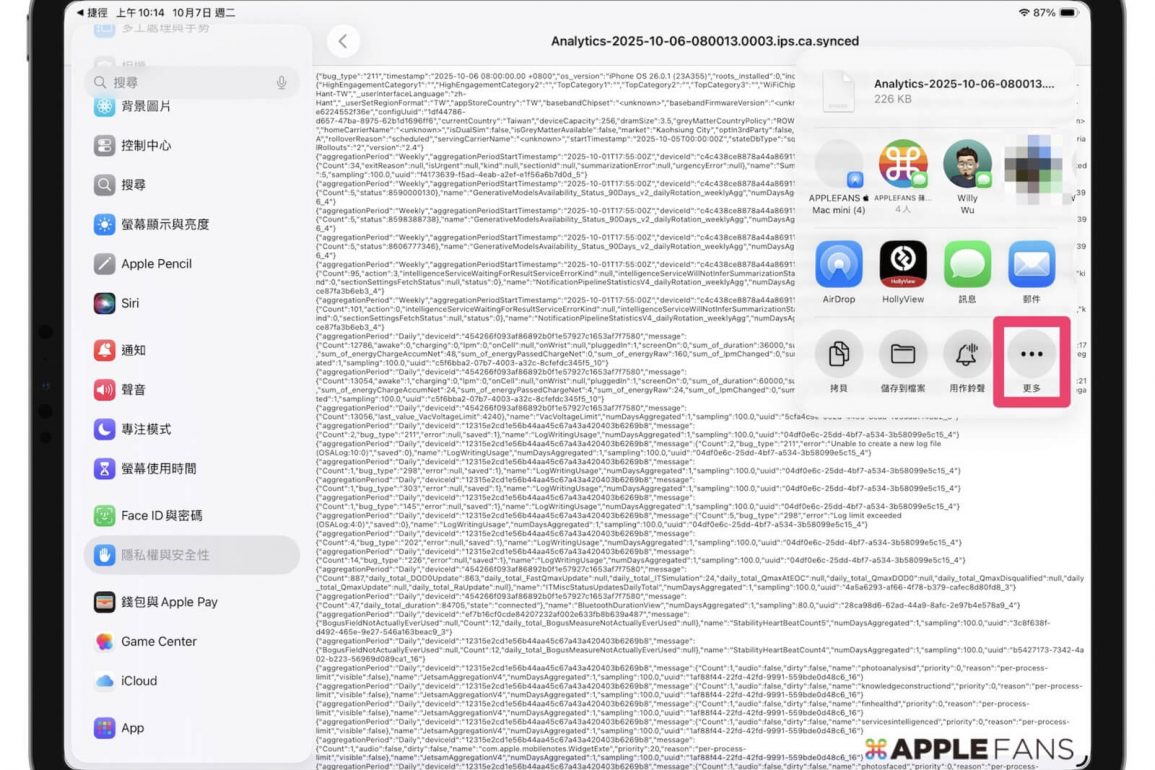Tap the Analytics file thumbnail in share sheet
Viewport: 1155px width, 770px height.
838,91
